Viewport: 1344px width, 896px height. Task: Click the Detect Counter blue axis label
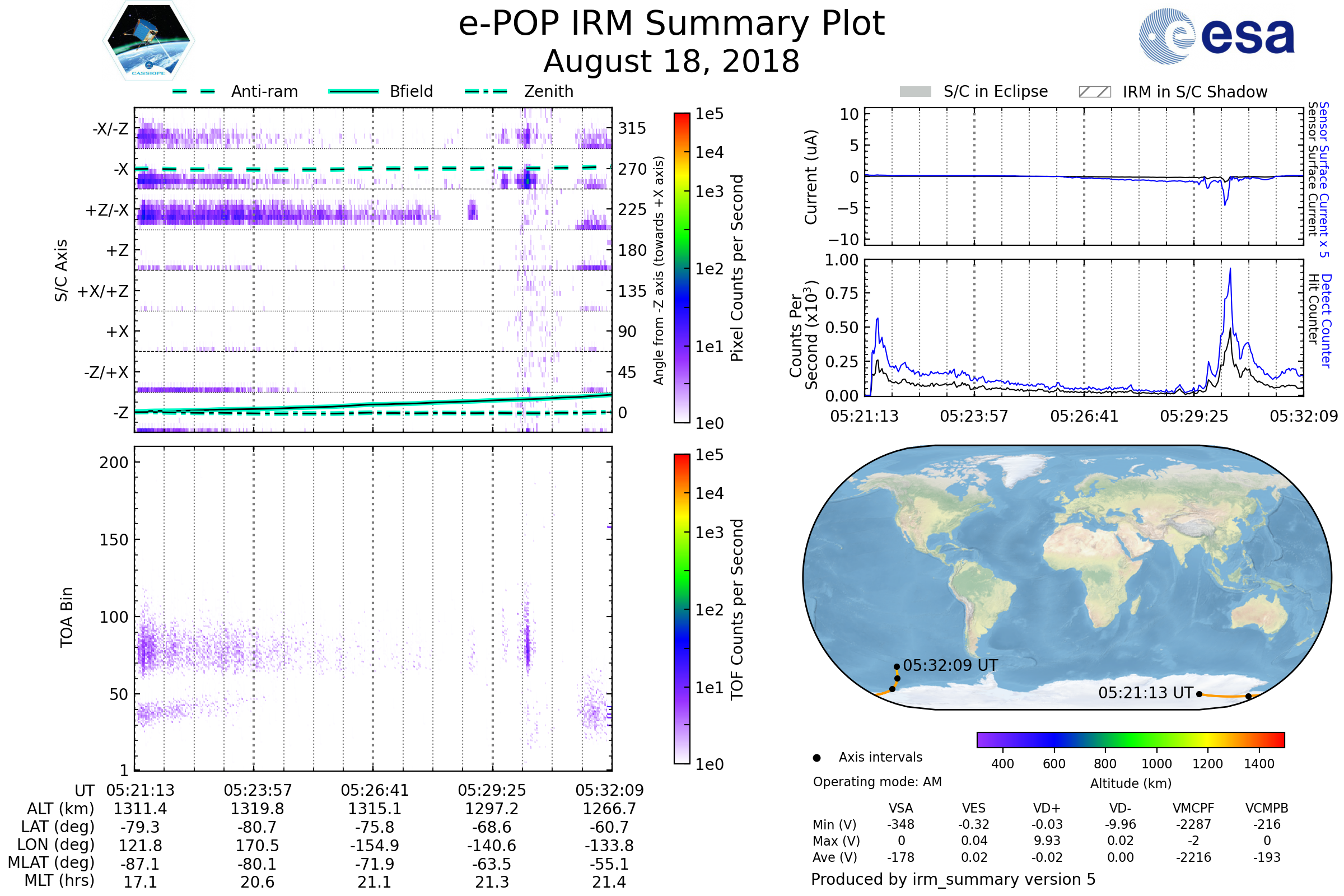tap(1326, 320)
